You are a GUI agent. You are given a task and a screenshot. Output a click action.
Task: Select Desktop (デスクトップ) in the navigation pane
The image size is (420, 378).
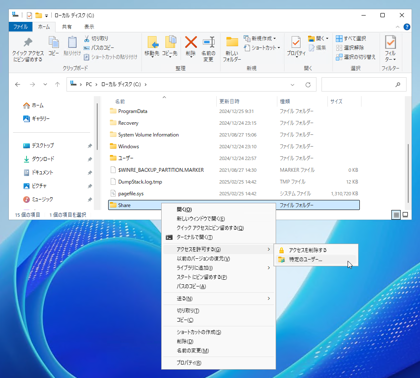tap(39, 146)
